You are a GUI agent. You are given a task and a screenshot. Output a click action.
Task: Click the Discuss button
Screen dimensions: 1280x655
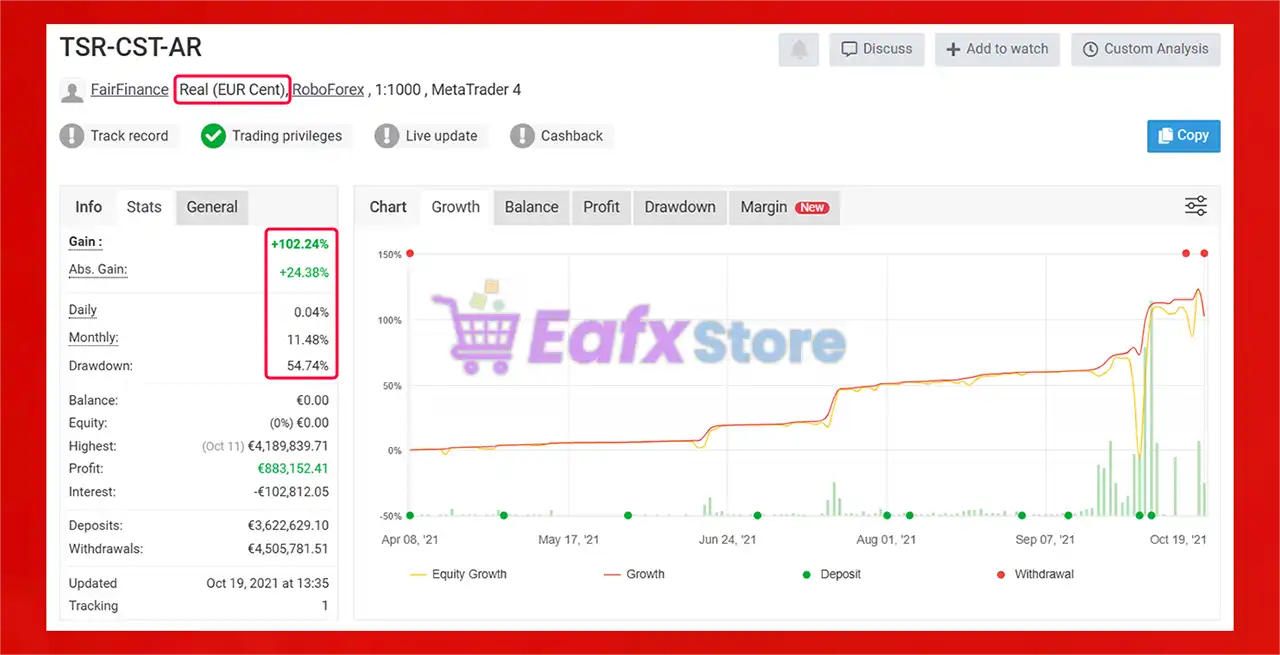click(x=876, y=49)
